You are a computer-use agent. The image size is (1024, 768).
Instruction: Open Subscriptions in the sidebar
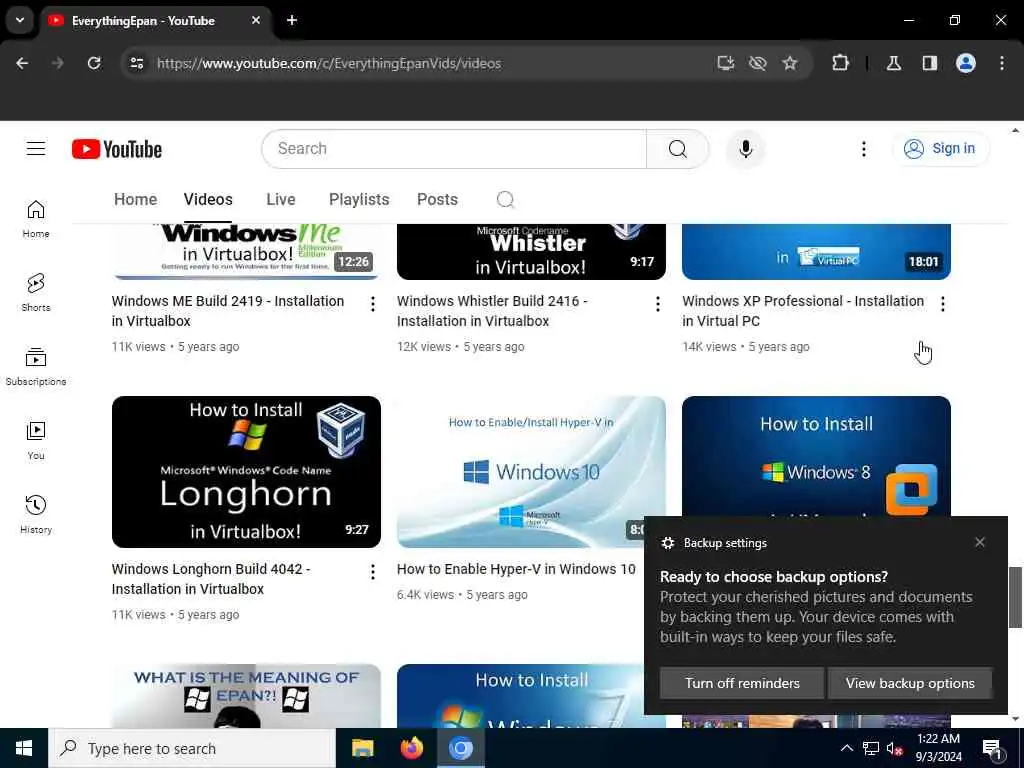coord(36,366)
